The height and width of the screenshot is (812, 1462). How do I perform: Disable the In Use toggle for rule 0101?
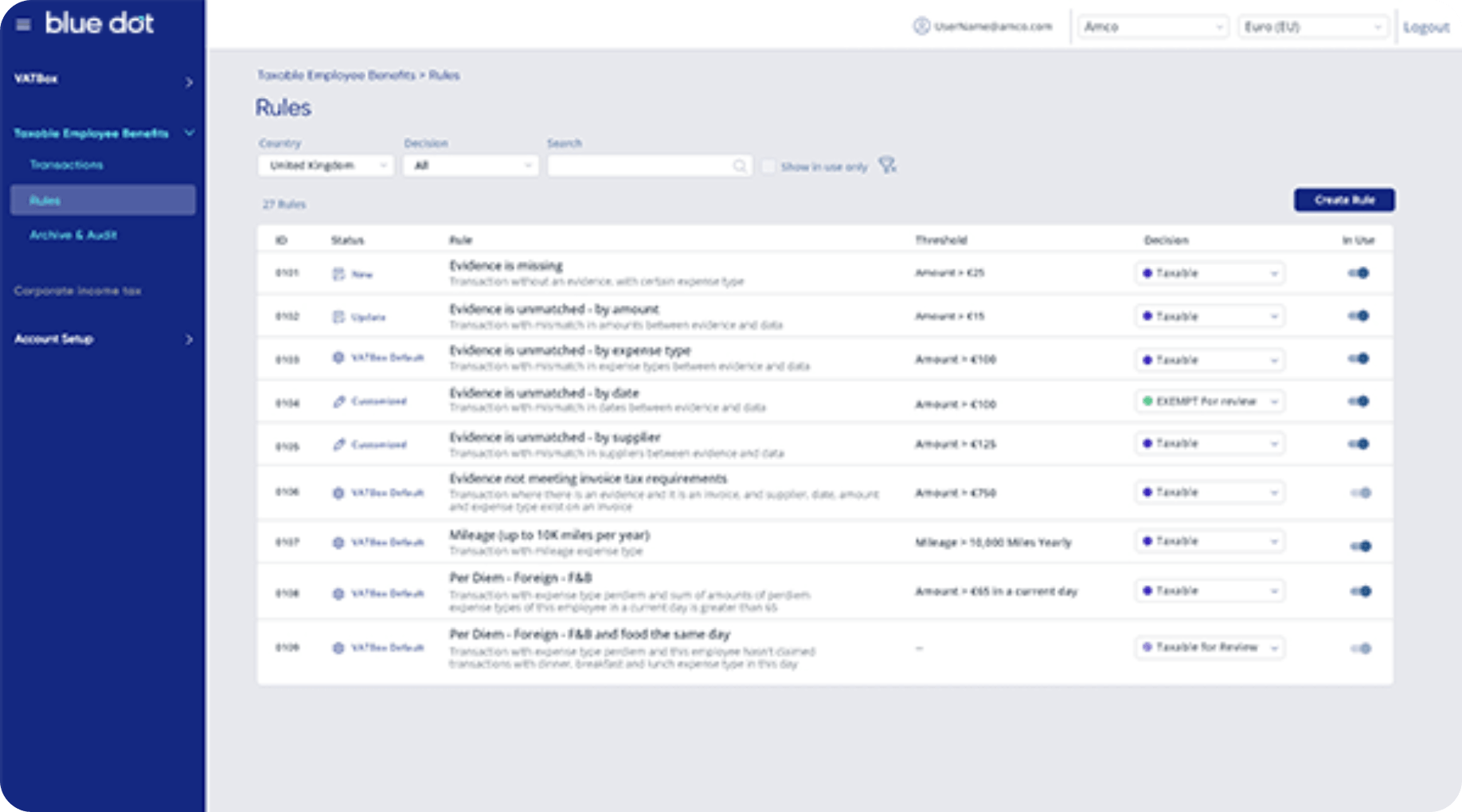(x=1360, y=273)
